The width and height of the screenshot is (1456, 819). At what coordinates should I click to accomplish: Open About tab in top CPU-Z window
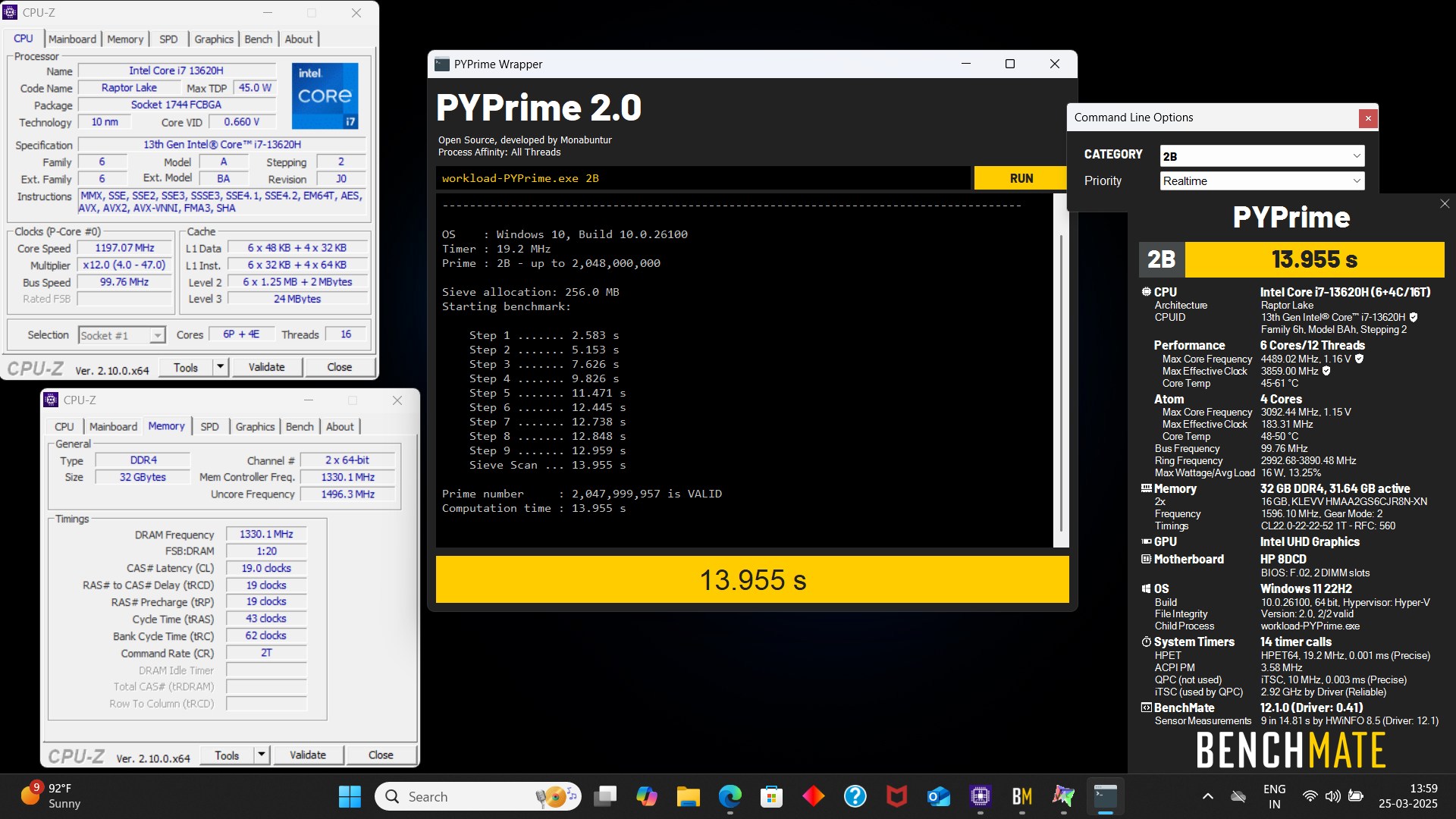[x=298, y=39]
